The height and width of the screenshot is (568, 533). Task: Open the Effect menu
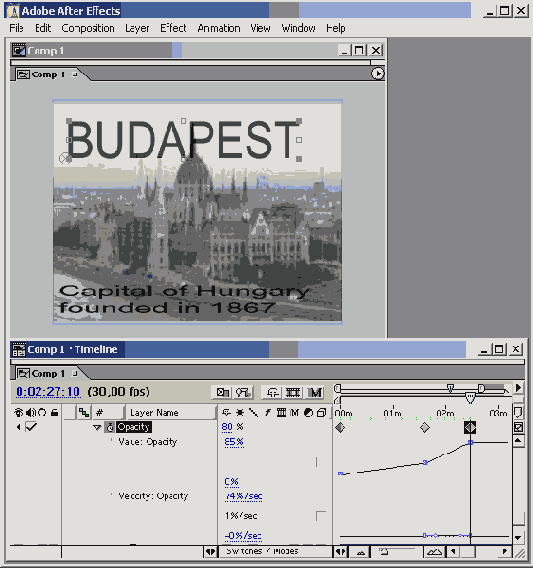[173, 28]
